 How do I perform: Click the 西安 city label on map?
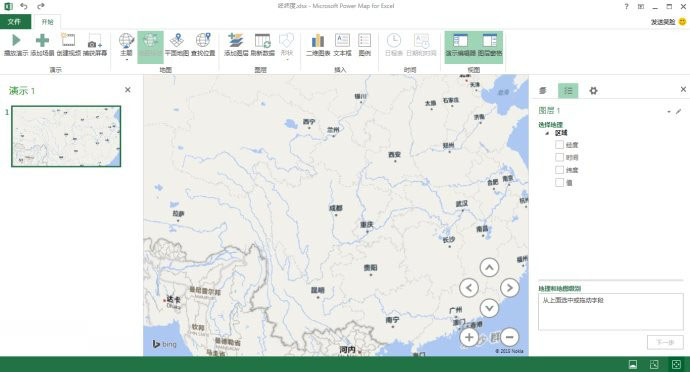(395, 155)
